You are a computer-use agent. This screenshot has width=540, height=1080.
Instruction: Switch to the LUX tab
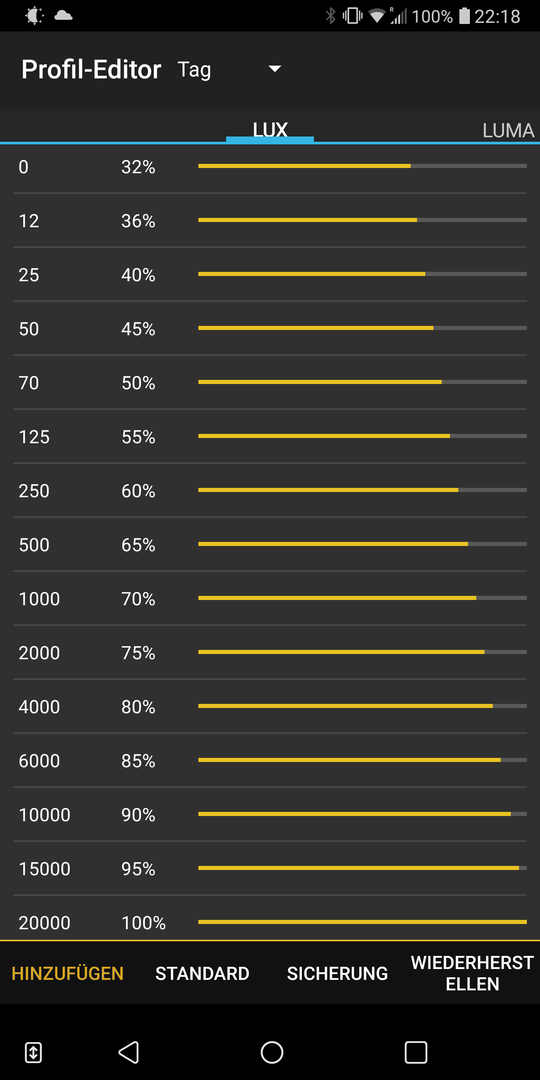(270, 129)
